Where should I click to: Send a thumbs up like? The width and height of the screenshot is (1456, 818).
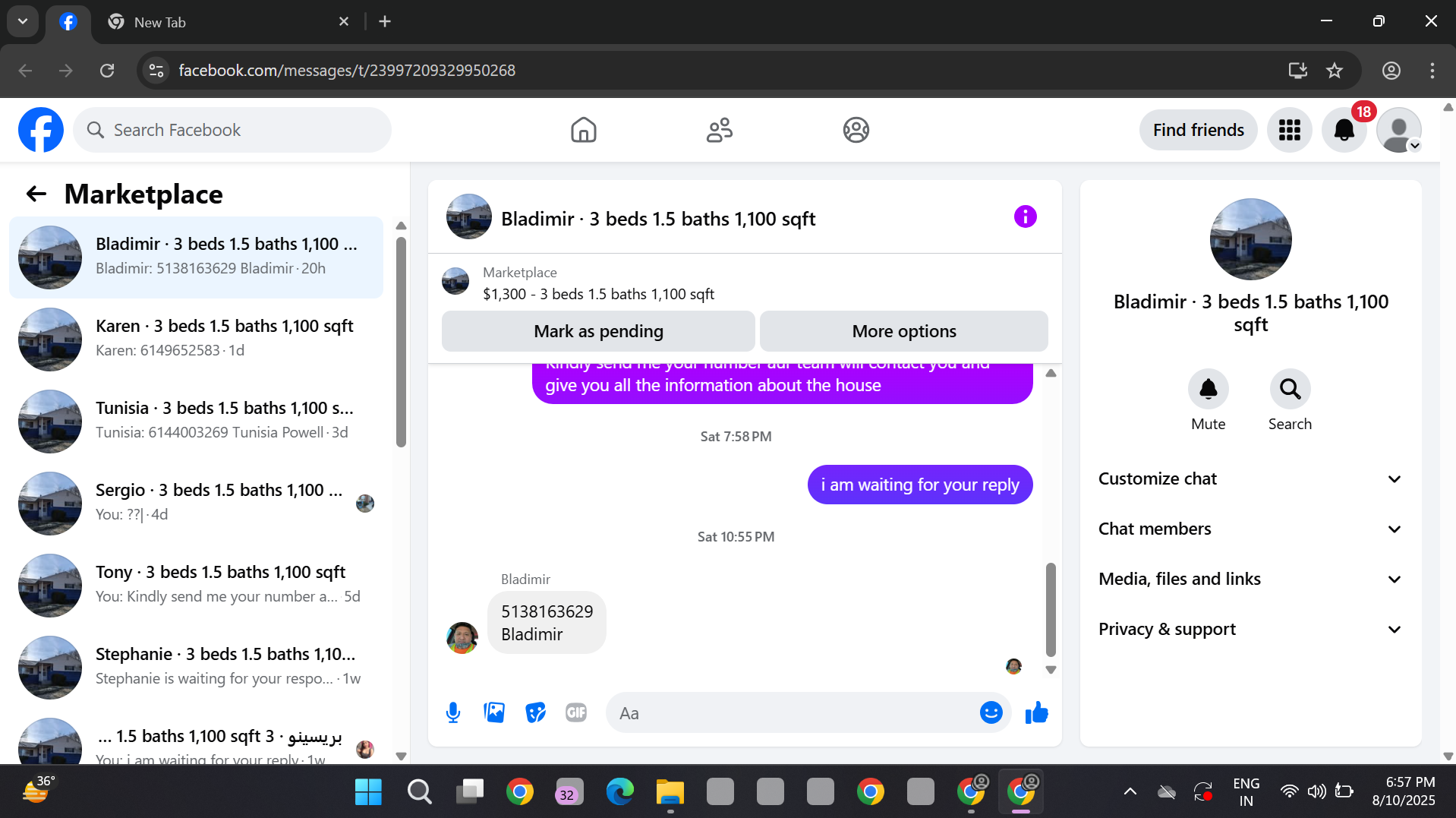click(x=1036, y=712)
